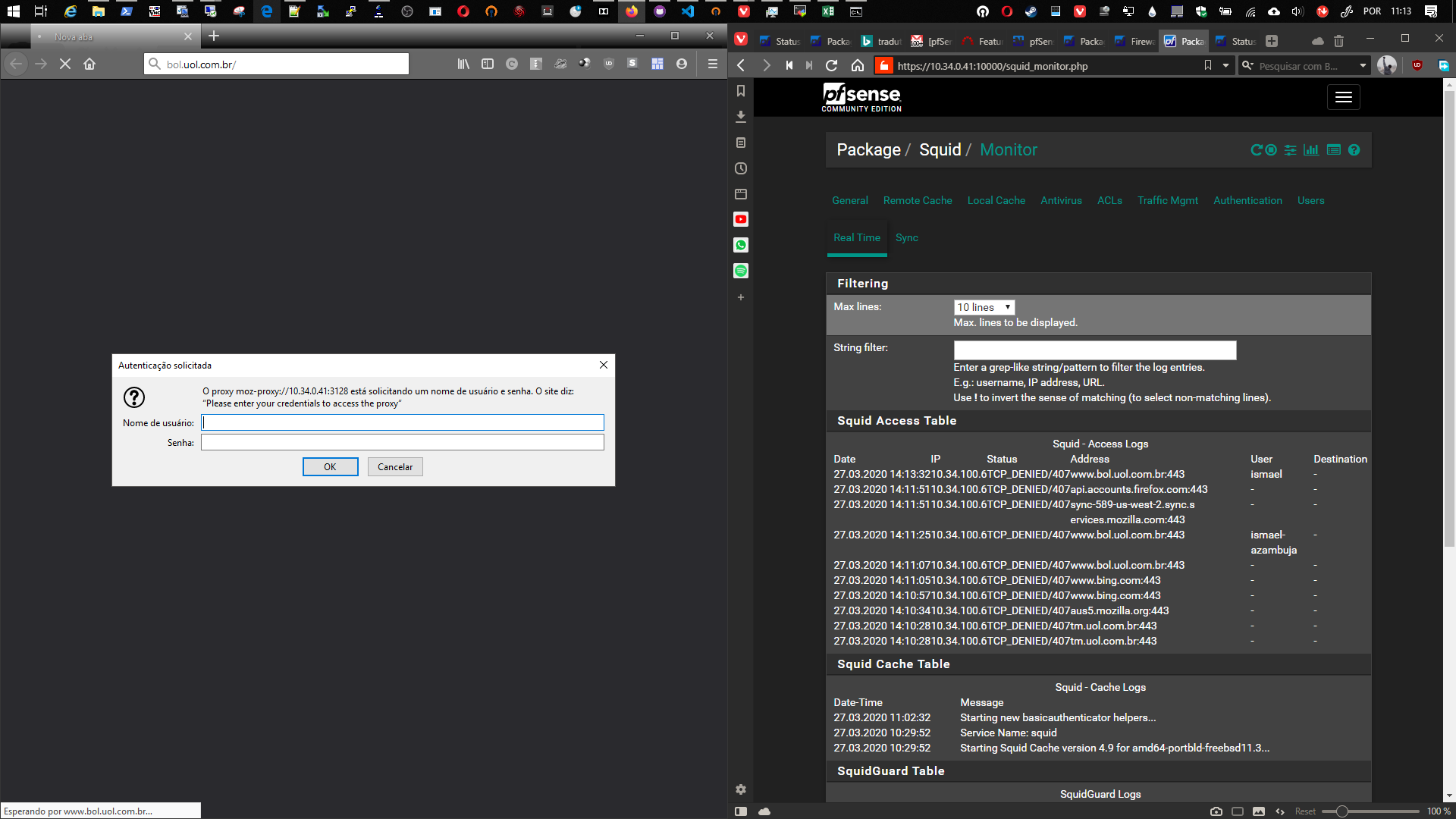This screenshot has width=1456, height=819.
Task: Select the Local Cache menu item
Action: point(996,200)
